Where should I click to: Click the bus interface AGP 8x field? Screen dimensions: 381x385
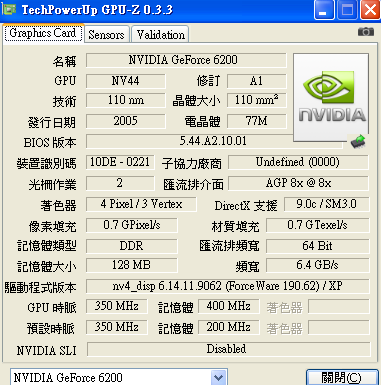click(299, 183)
